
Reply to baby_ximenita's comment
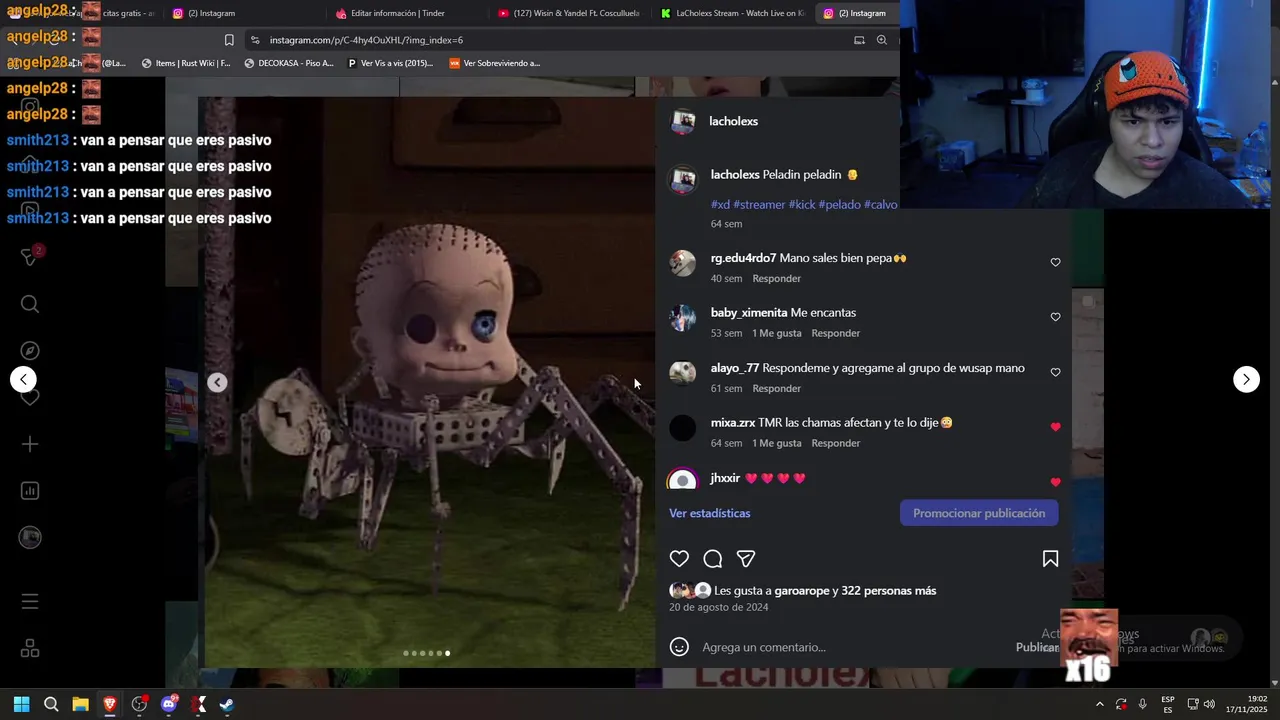point(836,333)
